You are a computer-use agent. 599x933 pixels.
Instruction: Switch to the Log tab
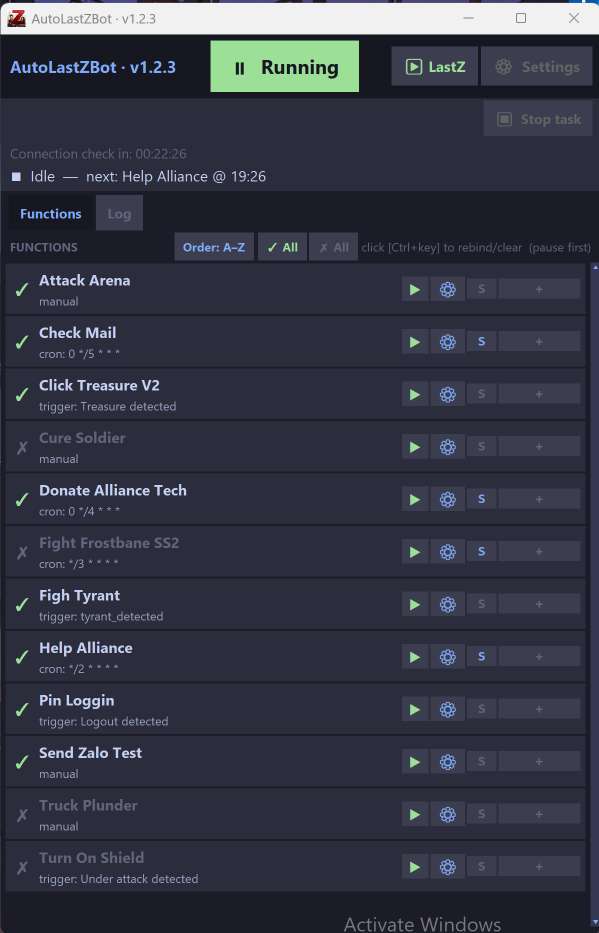(119, 214)
